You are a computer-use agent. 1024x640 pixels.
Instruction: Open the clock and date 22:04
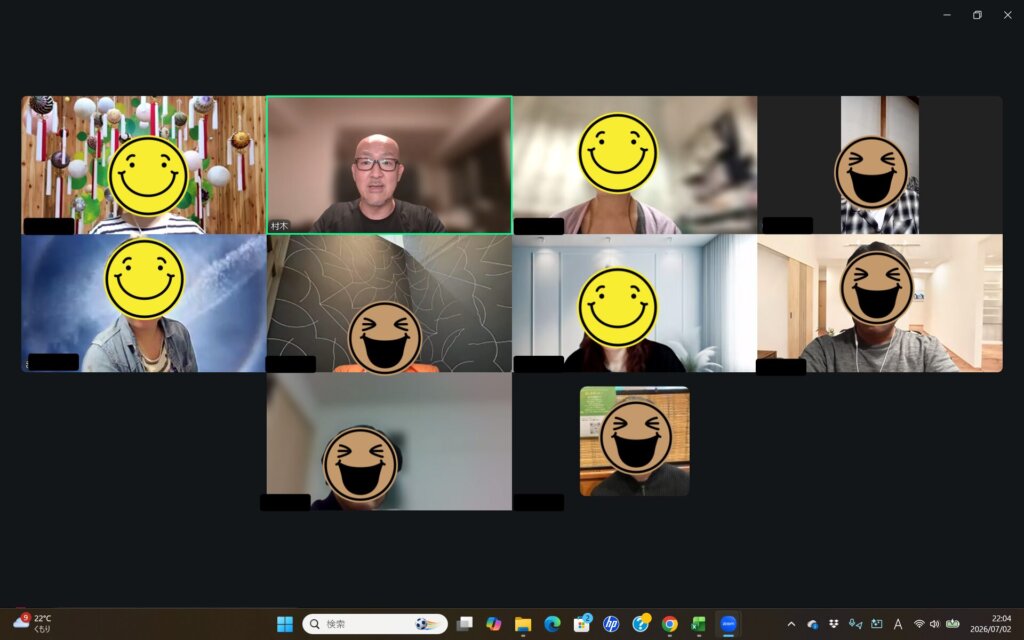[x=991, y=624]
